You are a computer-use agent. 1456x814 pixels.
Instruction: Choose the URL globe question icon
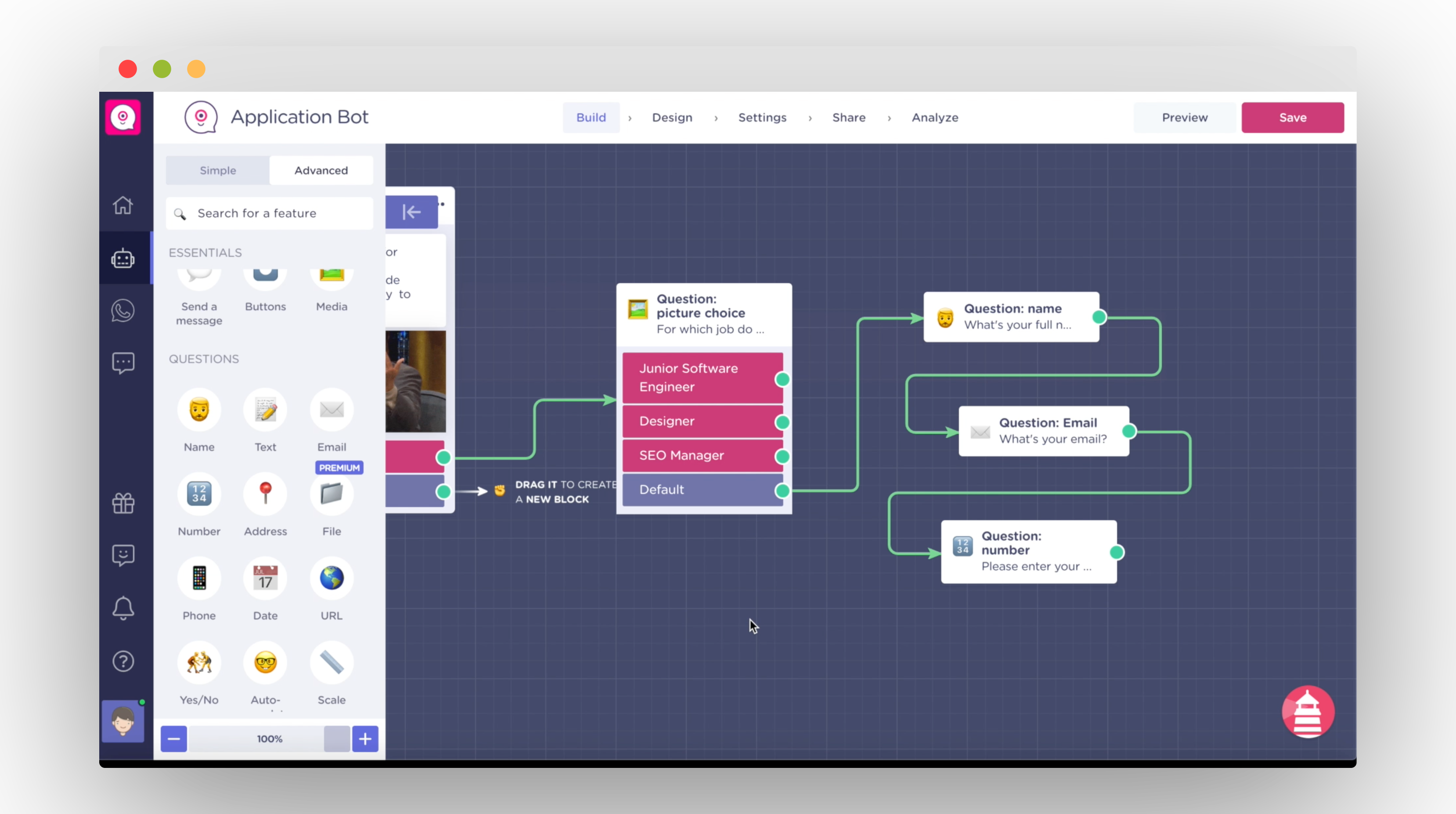[331, 578]
